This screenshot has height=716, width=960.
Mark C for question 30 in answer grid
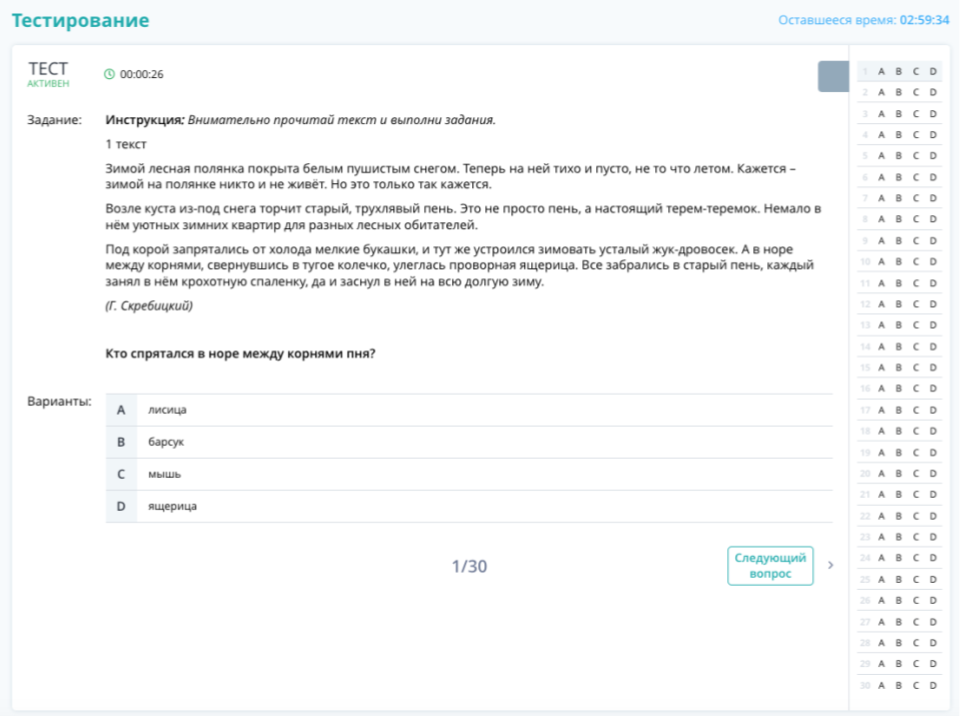(x=916, y=685)
